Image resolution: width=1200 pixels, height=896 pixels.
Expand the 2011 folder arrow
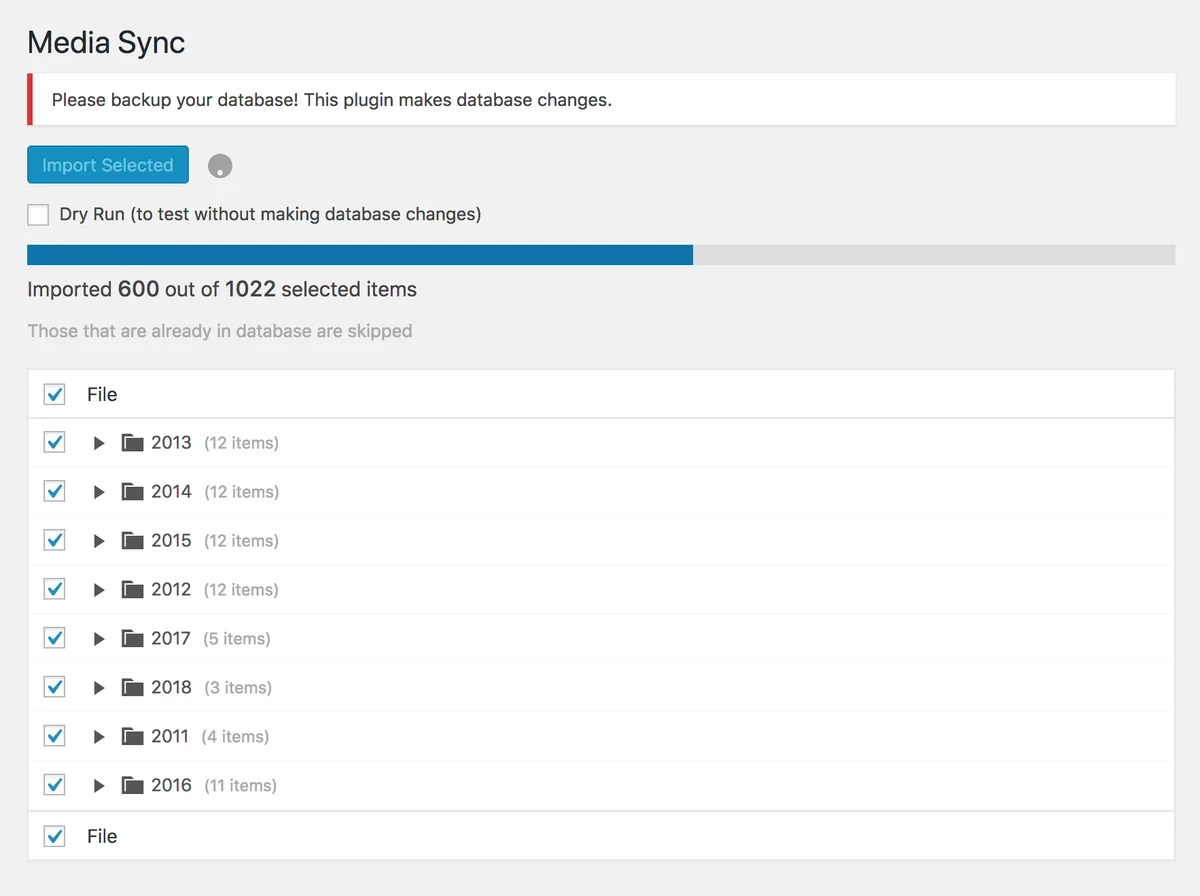[99, 737]
